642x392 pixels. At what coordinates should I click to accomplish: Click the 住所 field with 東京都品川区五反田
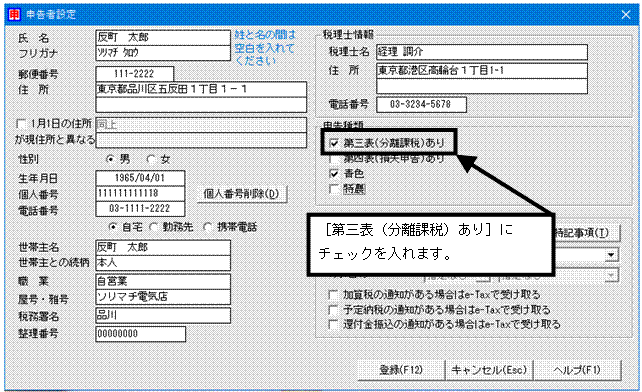[201, 89]
